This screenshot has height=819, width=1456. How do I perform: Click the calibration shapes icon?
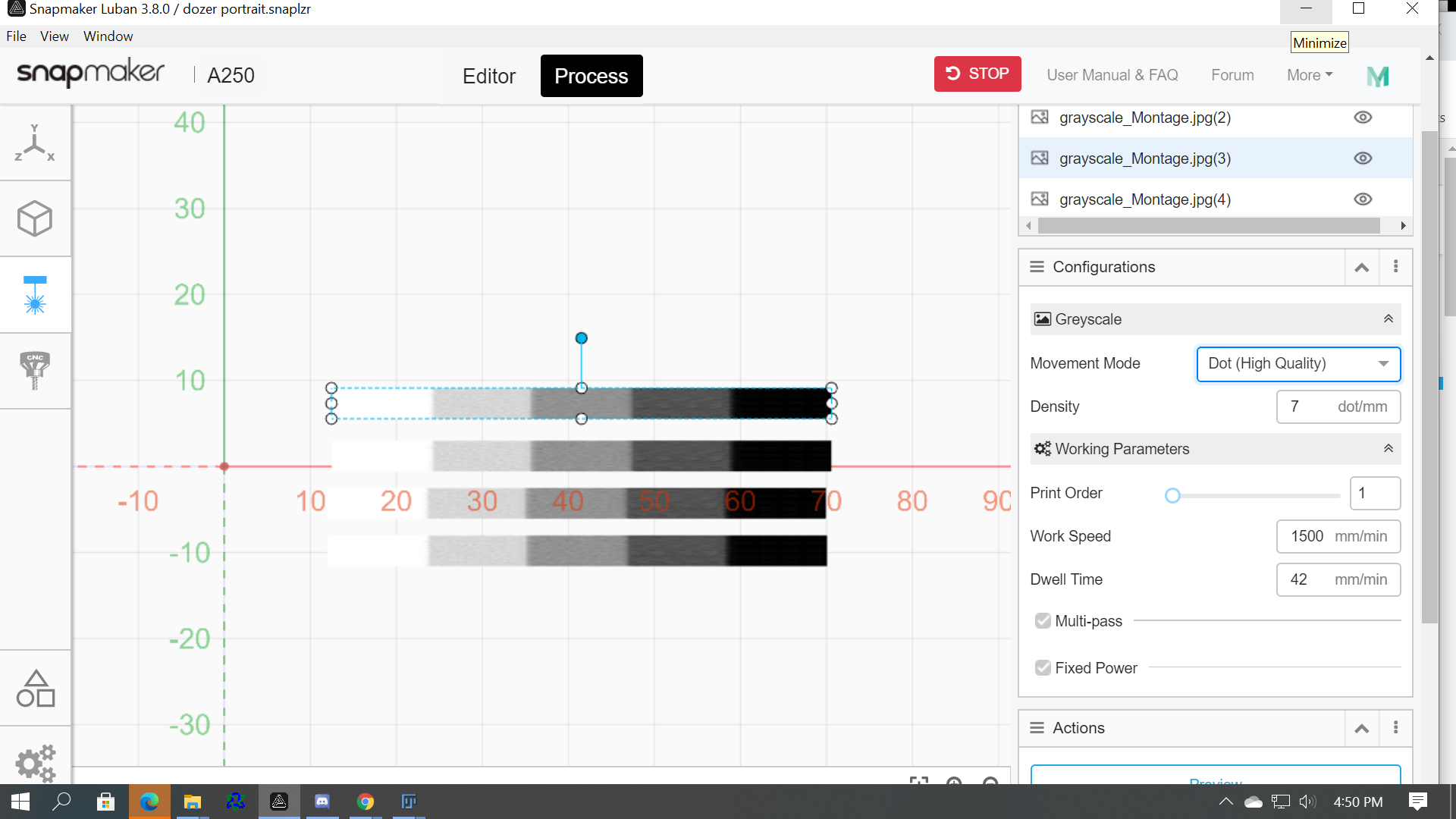35,687
